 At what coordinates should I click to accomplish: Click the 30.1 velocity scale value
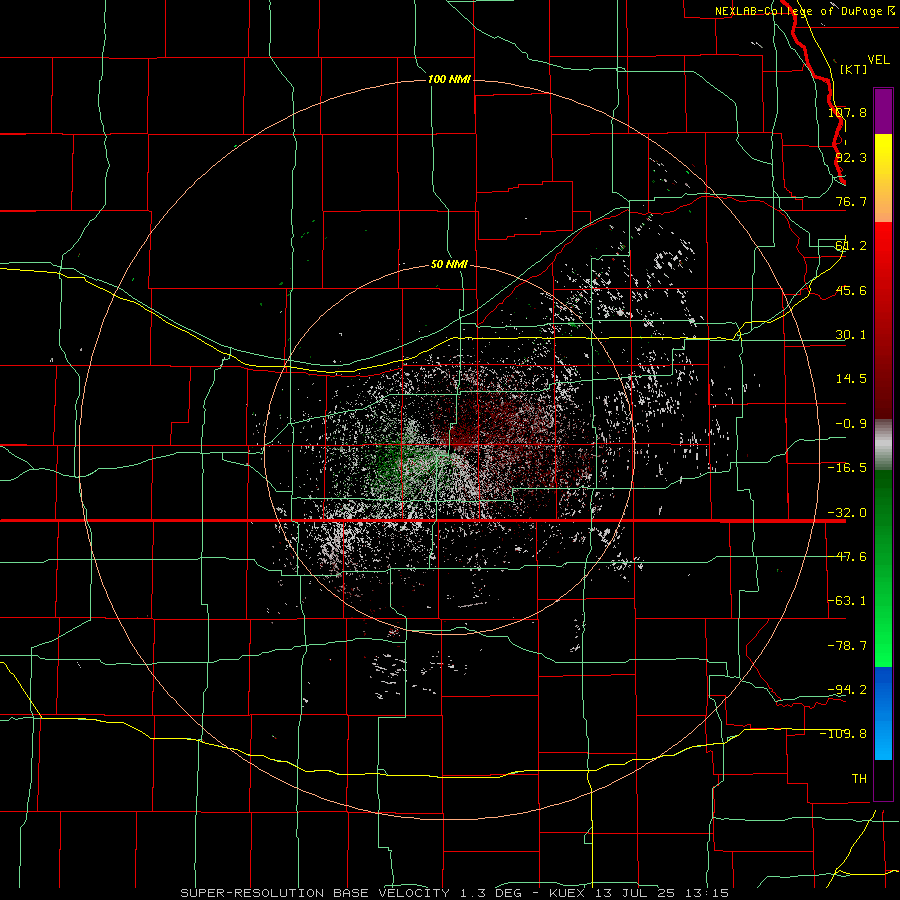click(851, 335)
